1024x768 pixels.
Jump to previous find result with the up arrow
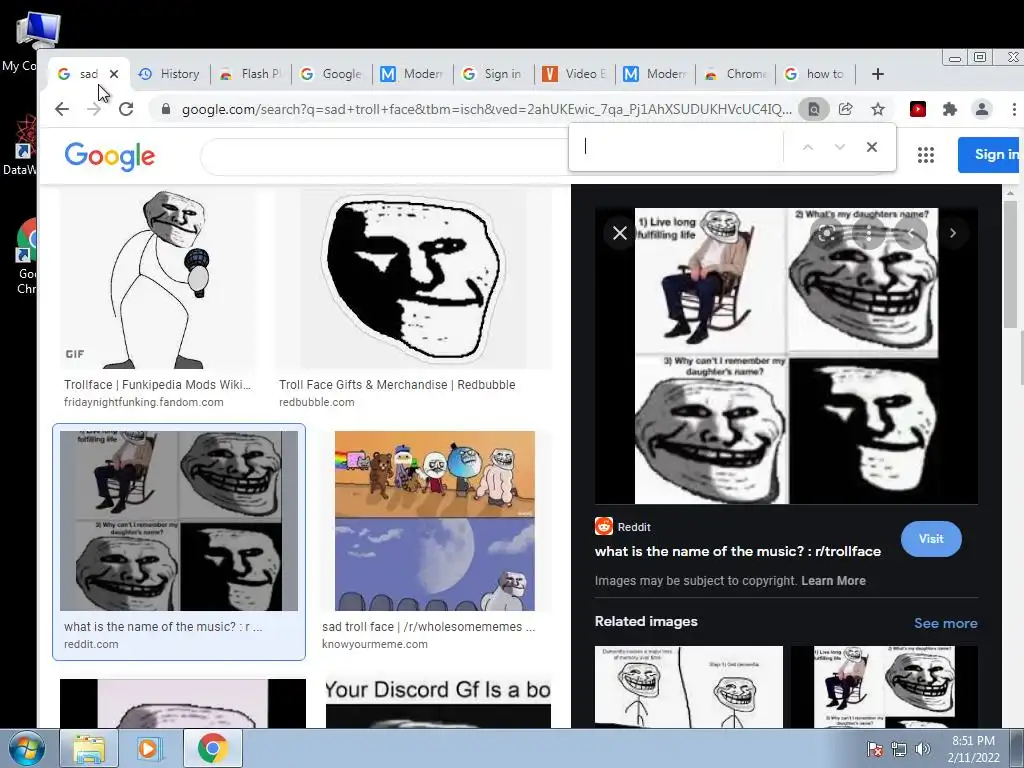tap(808, 147)
